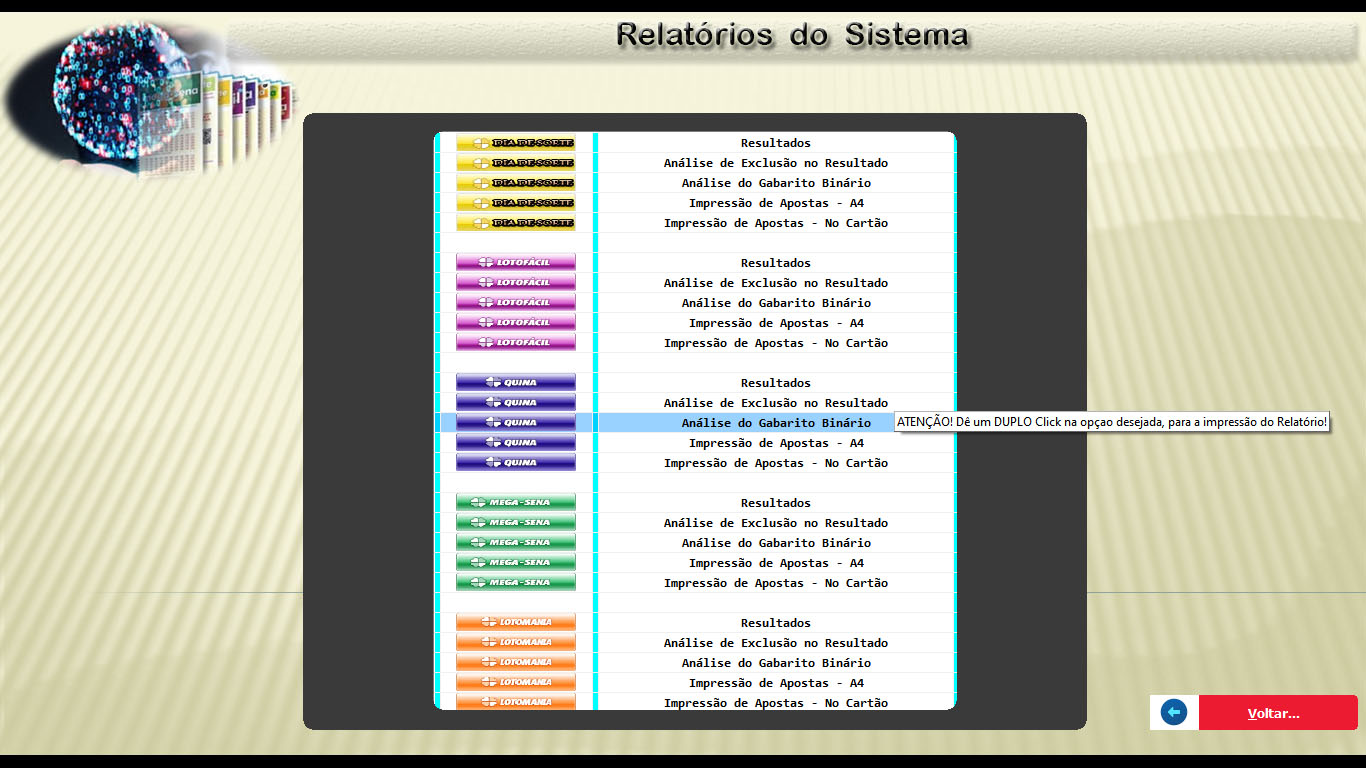
Task: Click the Dia de Sorte icon beside Resultados
Action: (x=516, y=143)
